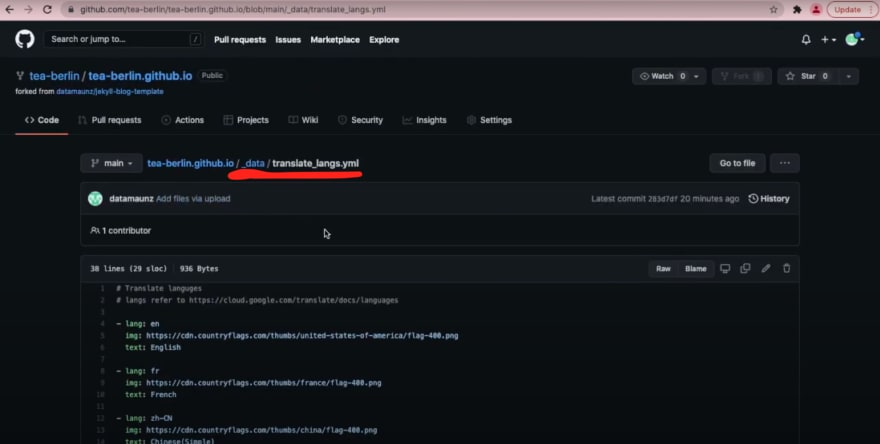The width and height of the screenshot is (880, 444).
Task: Expand the Watch dropdown arrow
Action: click(696, 76)
